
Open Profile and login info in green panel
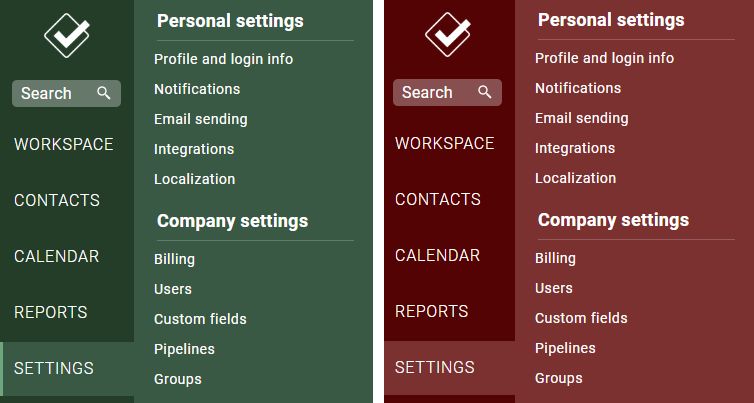(x=223, y=59)
